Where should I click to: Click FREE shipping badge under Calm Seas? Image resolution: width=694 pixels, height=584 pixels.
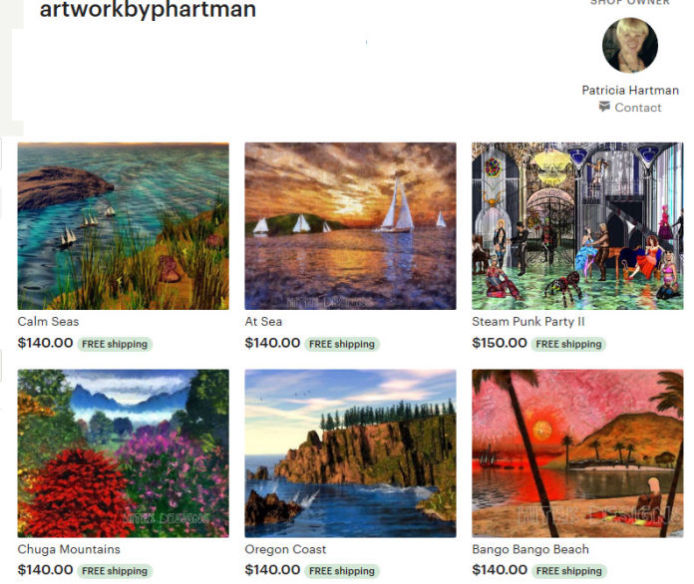115,344
